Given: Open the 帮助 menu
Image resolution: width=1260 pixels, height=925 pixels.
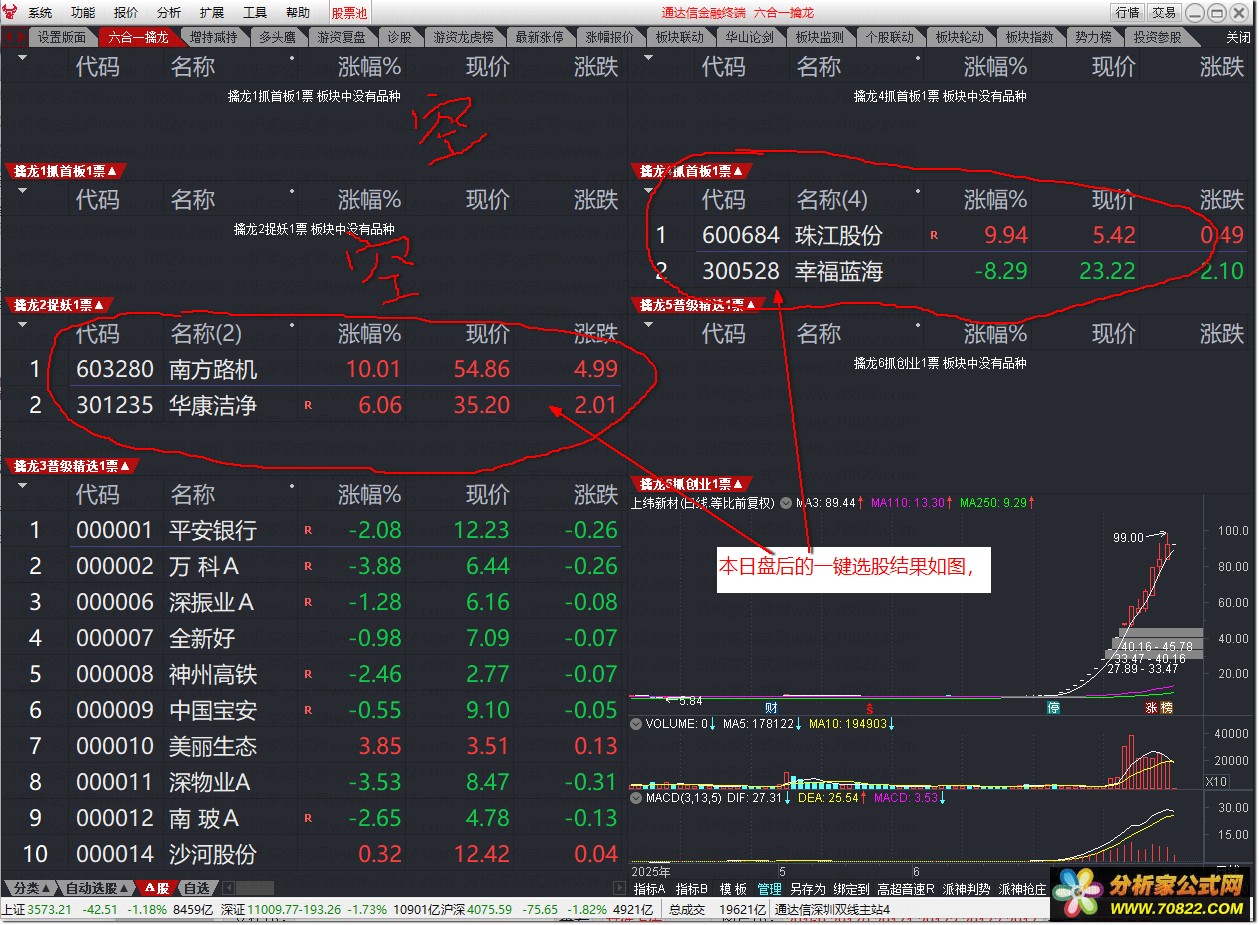Looking at the screenshot, I should click(298, 13).
